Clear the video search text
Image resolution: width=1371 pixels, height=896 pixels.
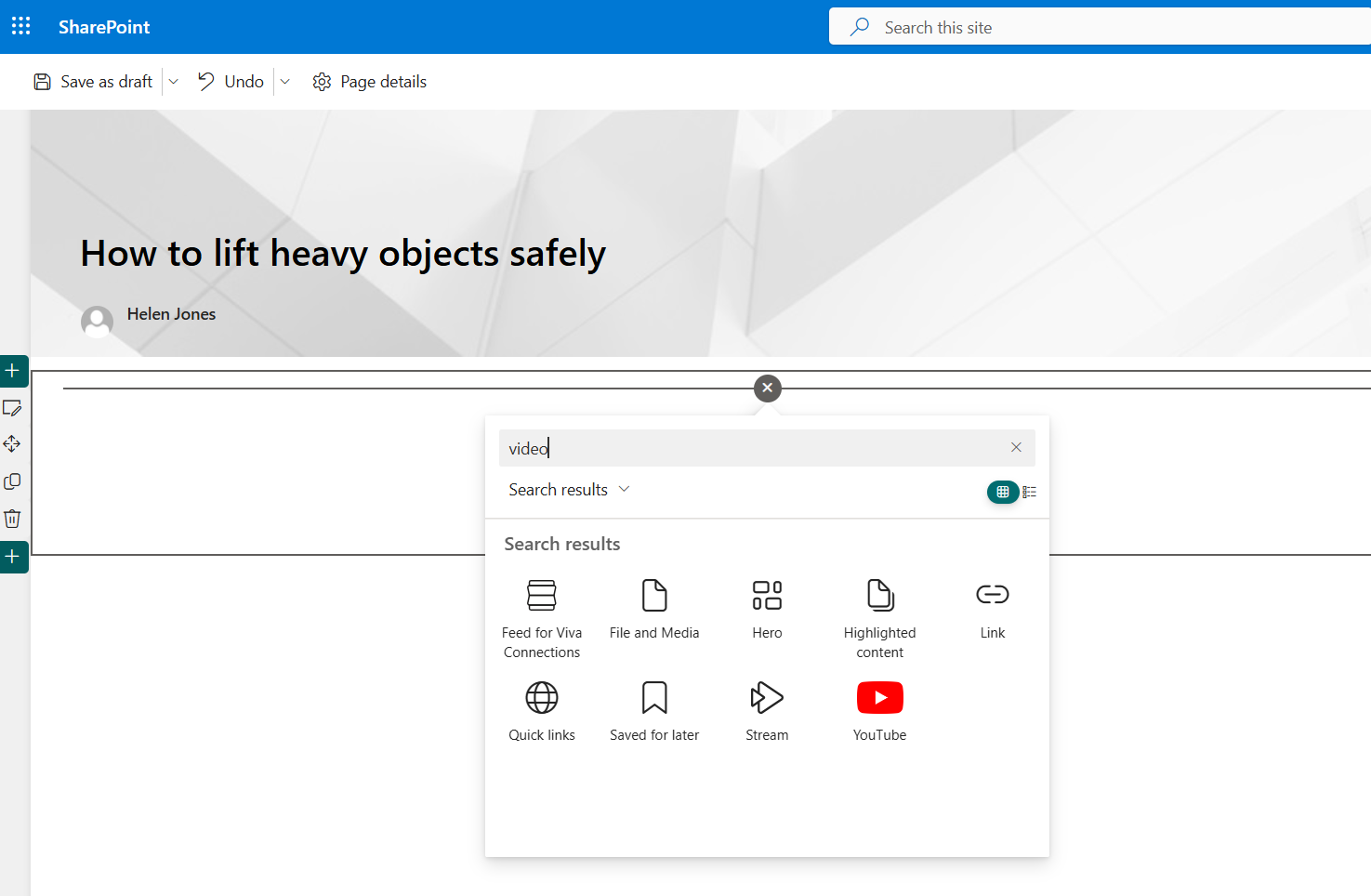coord(1016,448)
